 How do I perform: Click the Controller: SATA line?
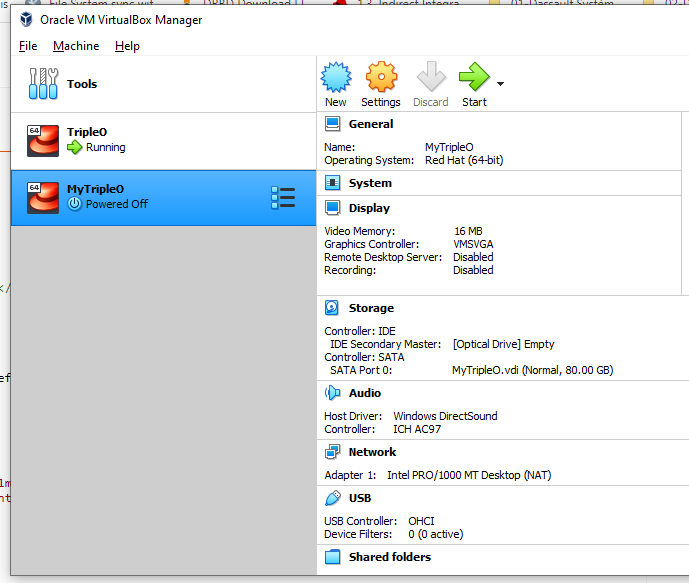click(x=364, y=357)
